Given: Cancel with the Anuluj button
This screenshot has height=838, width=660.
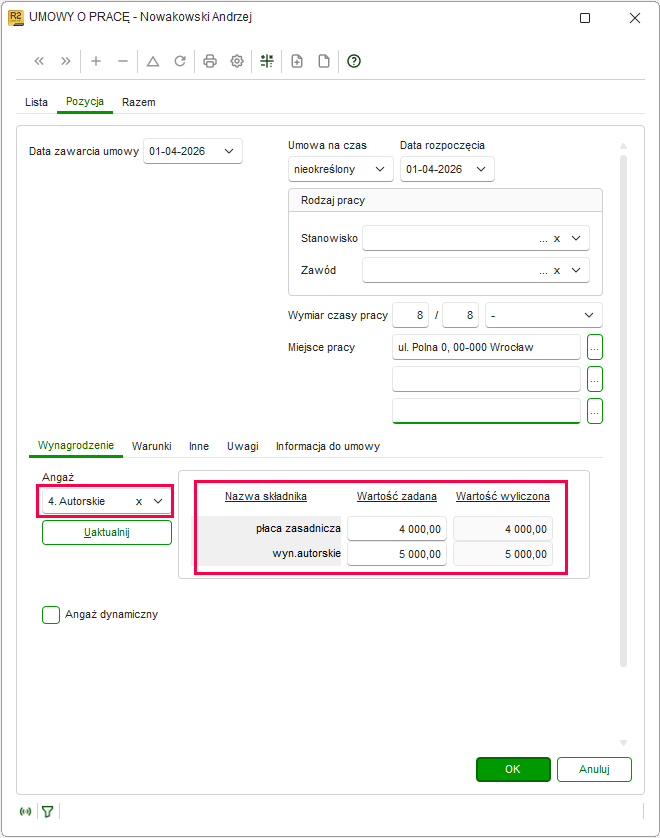Looking at the screenshot, I should 594,769.
